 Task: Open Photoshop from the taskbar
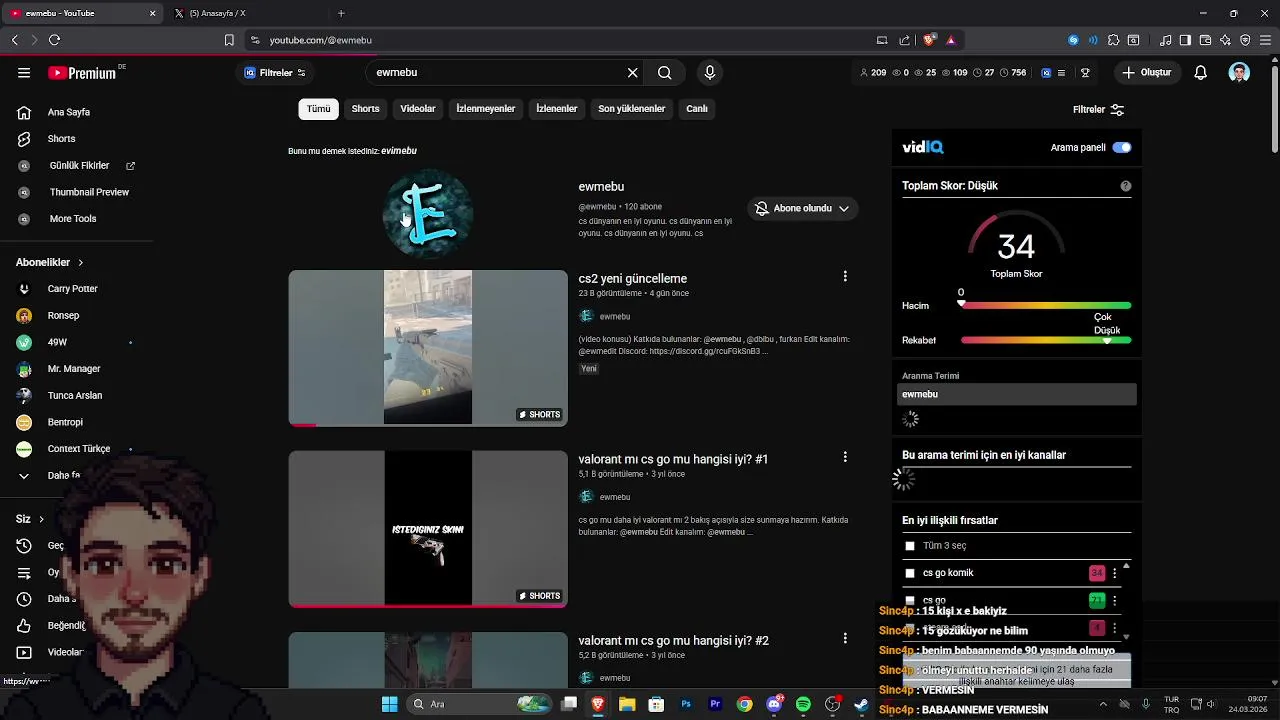686,704
